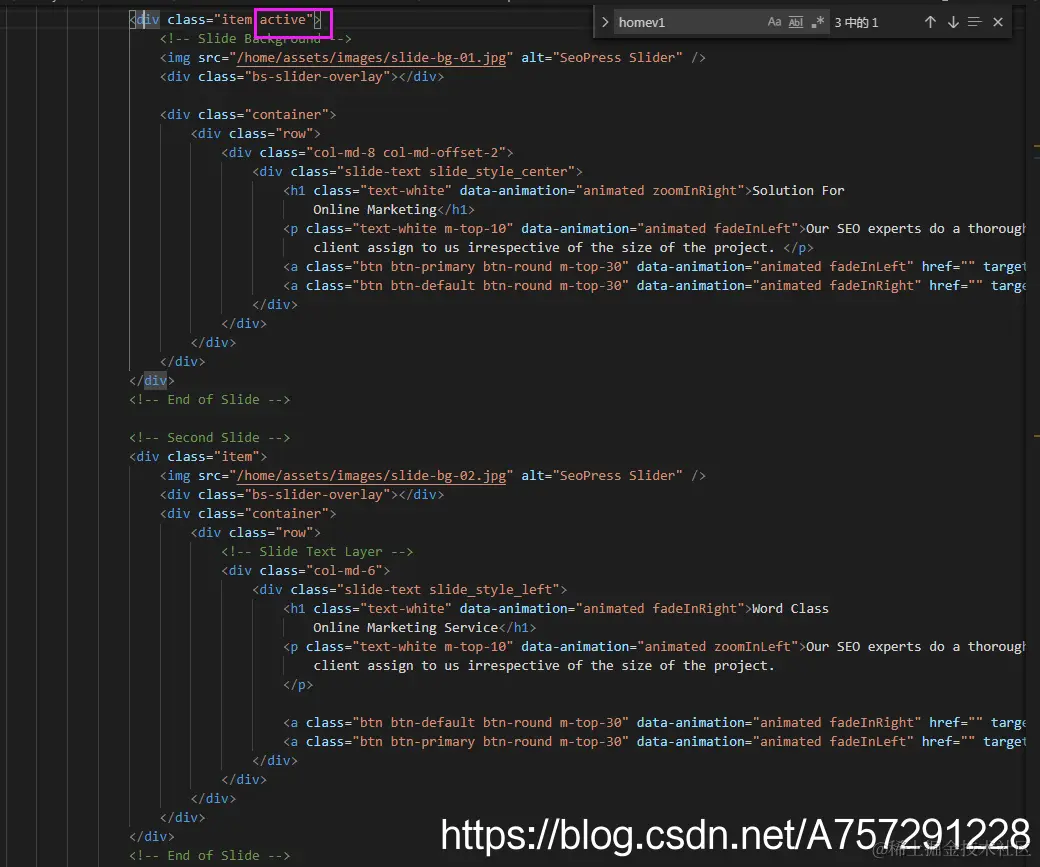Click 'animated zoomInRight' attribute value
The image size is (1040, 867).
point(660,190)
